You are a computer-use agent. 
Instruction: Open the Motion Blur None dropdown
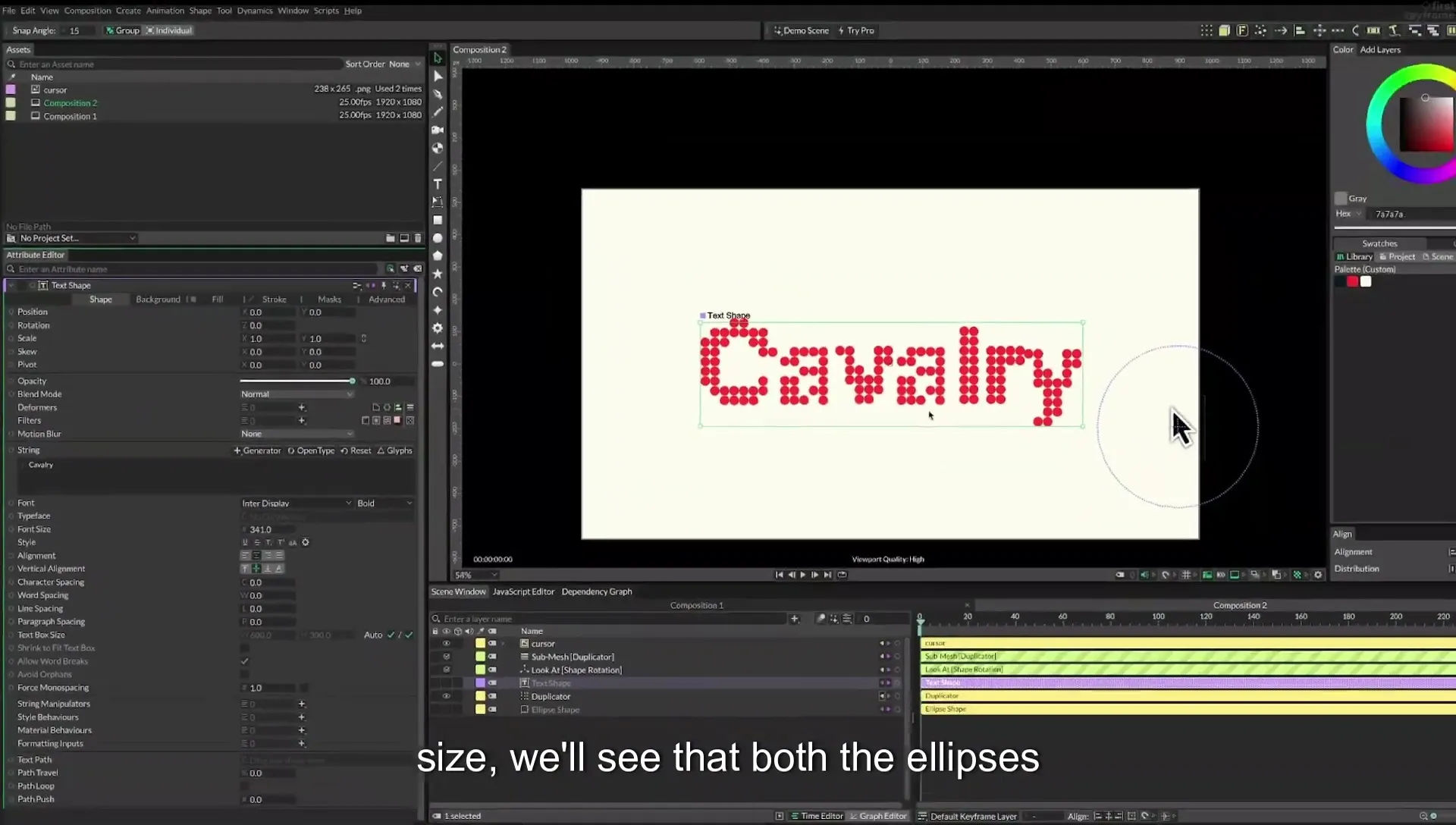pyautogui.click(x=297, y=434)
